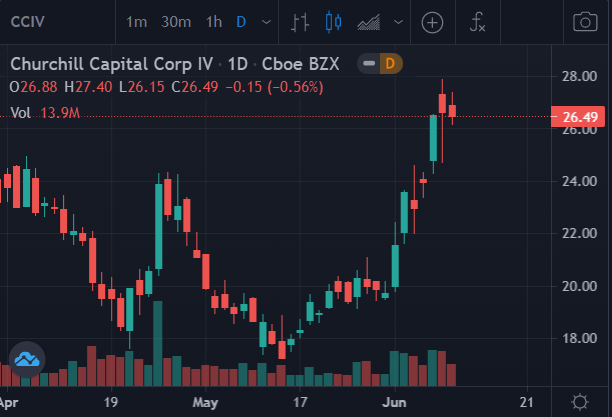The width and height of the screenshot is (612, 417).
Task: Switch to 1h interval
Action: click(x=214, y=22)
